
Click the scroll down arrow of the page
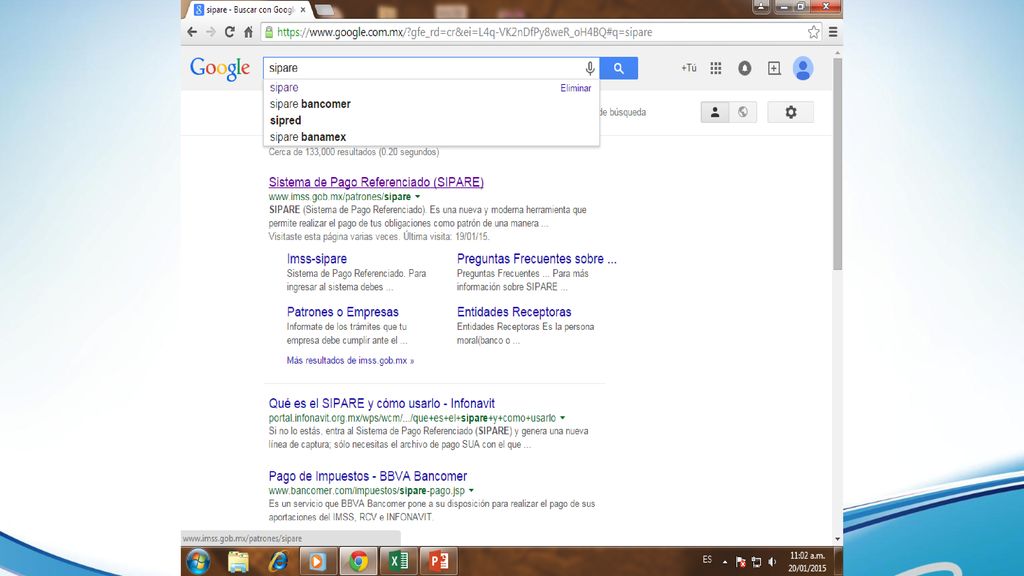pyautogui.click(x=837, y=539)
